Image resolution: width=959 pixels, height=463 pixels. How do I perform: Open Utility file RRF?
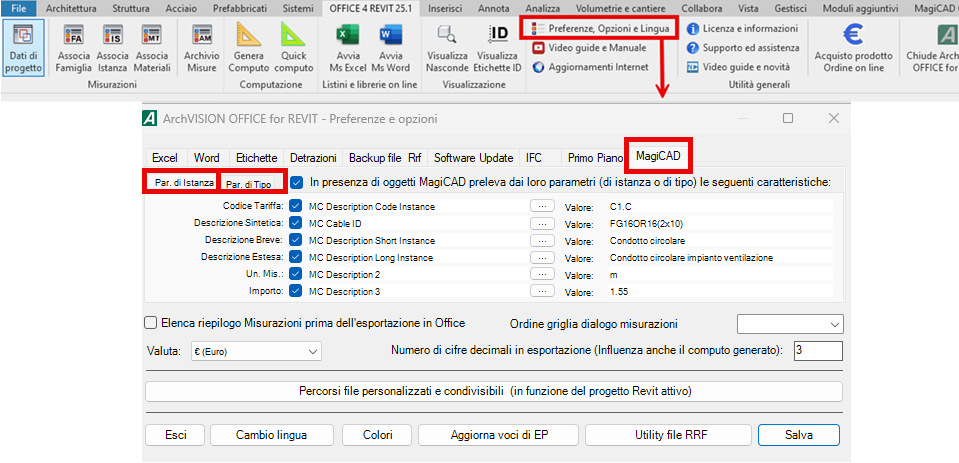point(668,435)
